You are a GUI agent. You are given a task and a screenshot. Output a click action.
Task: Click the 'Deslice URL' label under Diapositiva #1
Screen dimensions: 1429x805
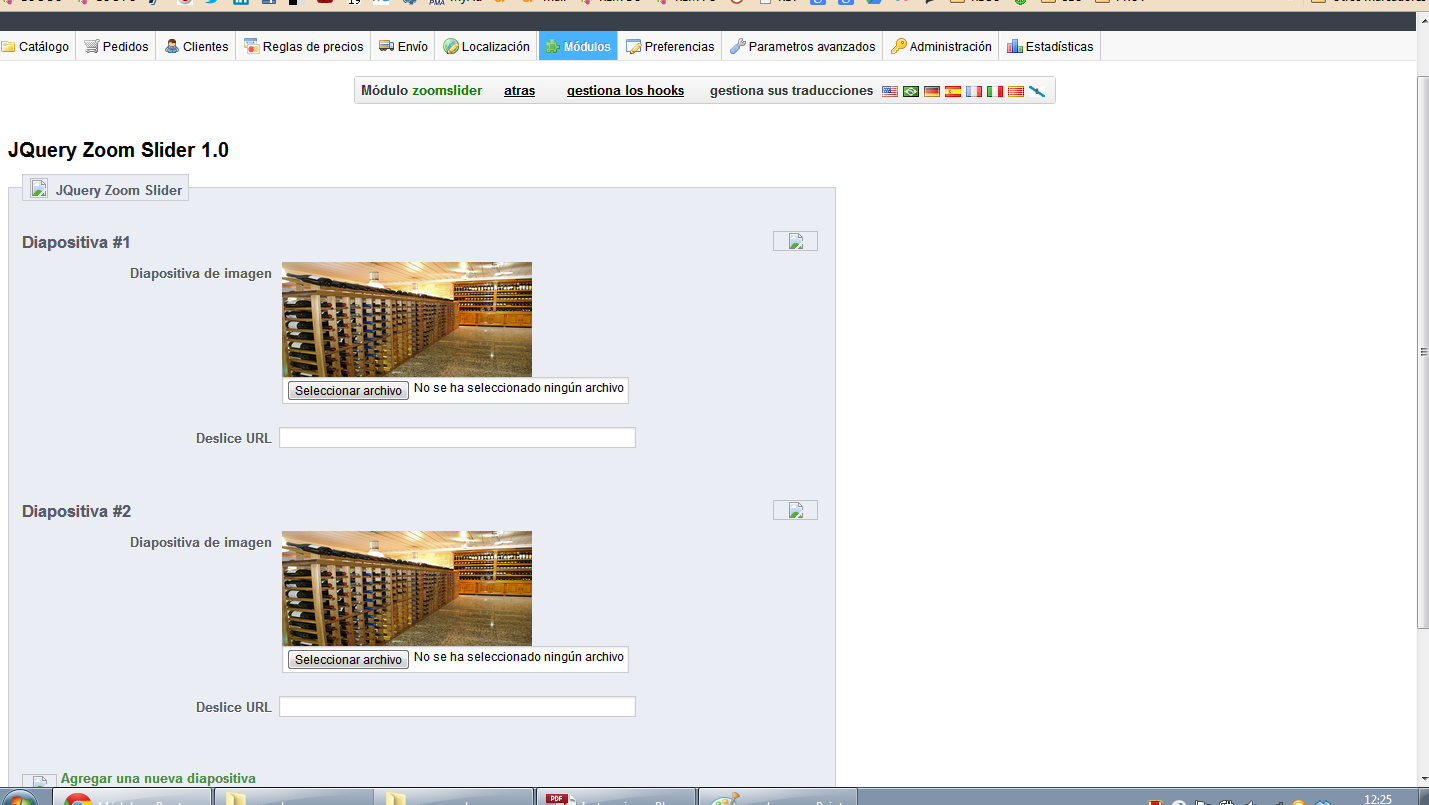[234, 438]
